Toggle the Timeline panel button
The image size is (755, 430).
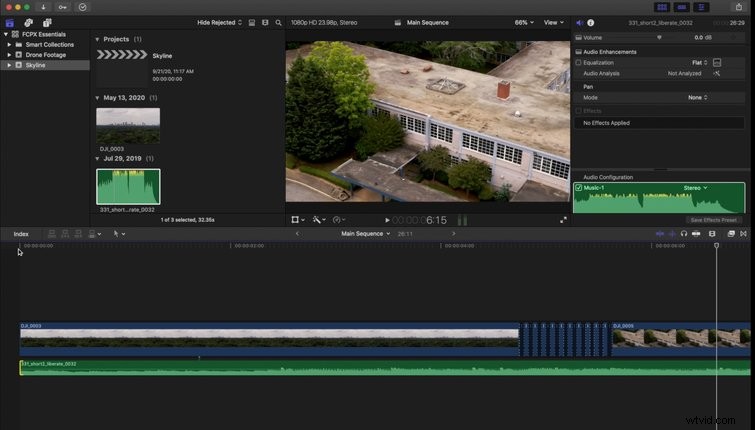coord(682,7)
